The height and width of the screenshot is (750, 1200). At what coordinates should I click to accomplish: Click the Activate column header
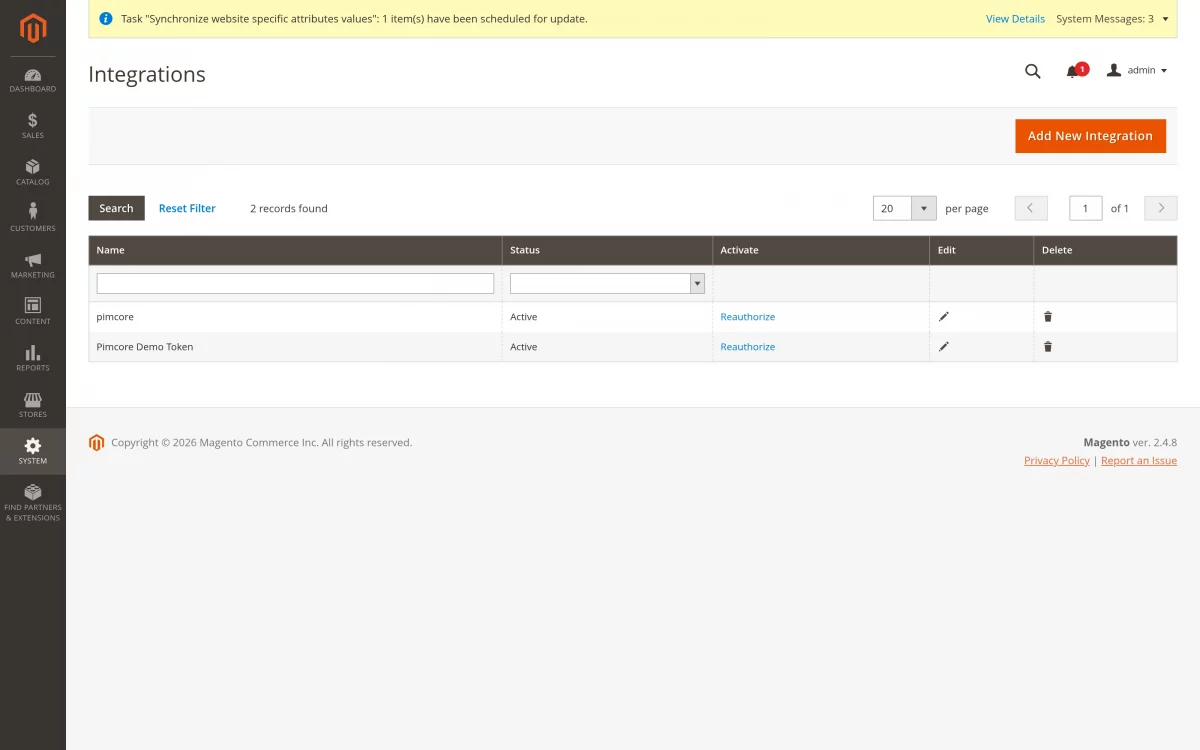[x=821, y=250]
